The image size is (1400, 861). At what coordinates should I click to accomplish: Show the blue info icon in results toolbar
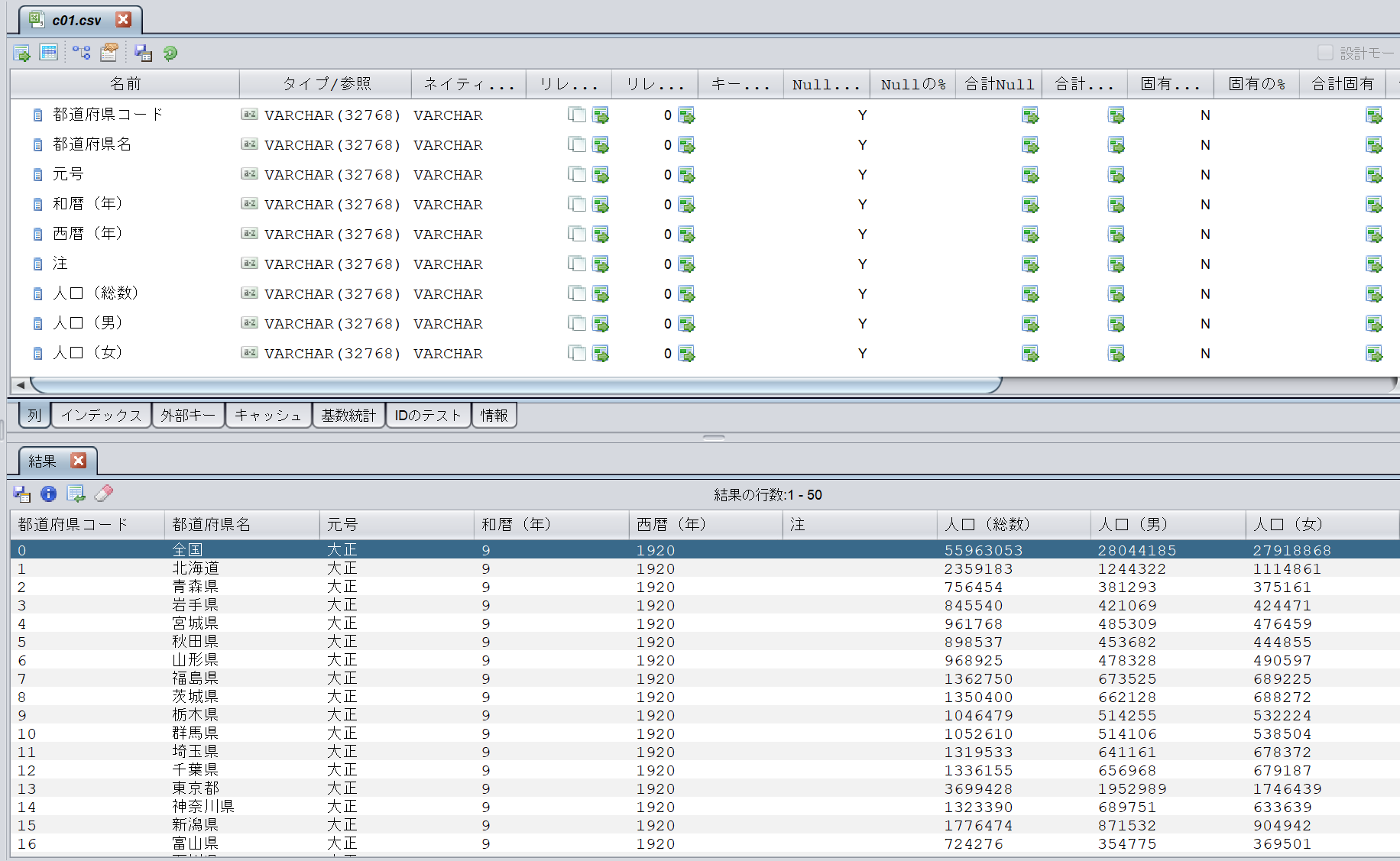48,494
